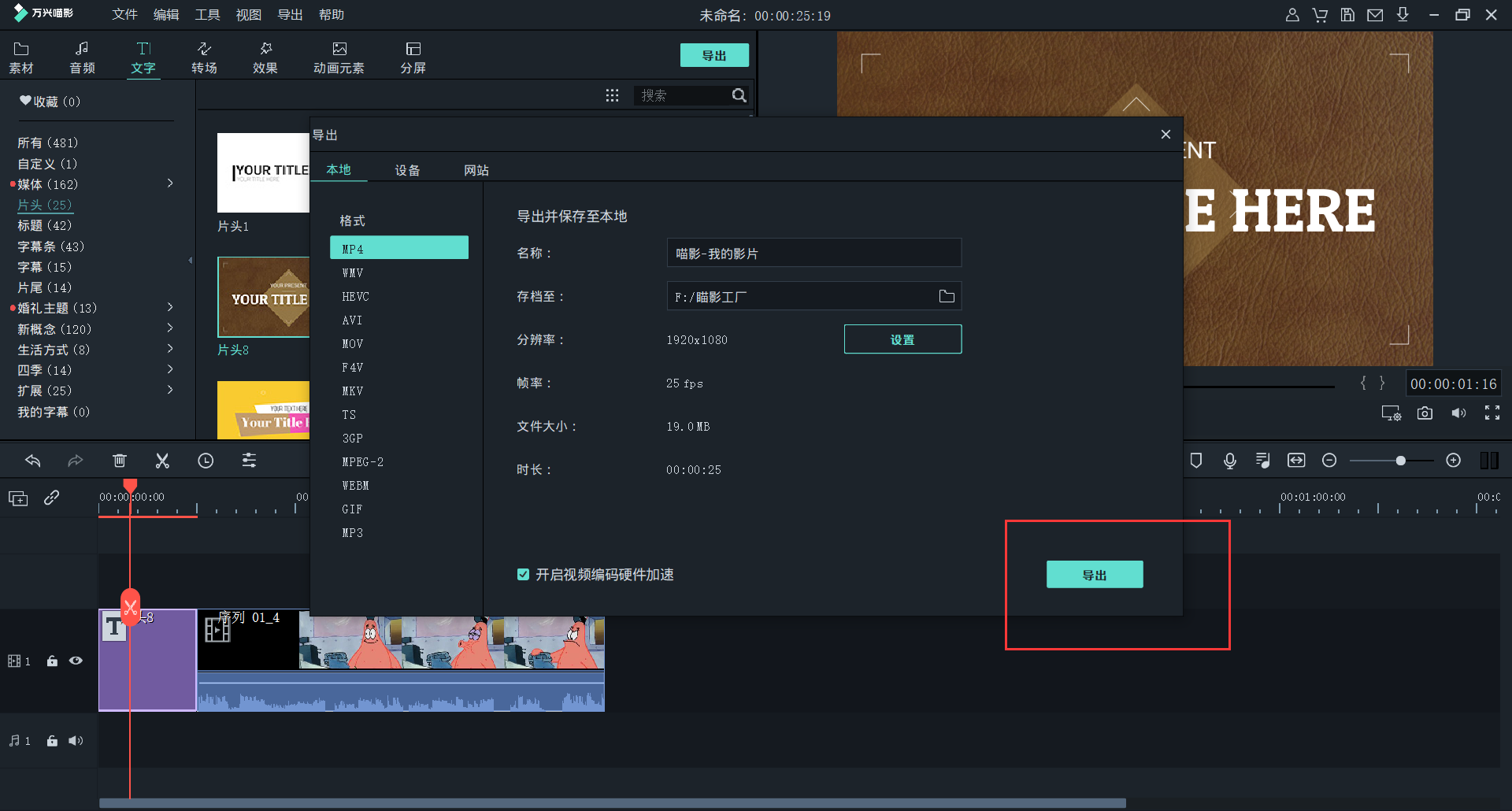Open the audio mixer icon
Viewport: 1512px width, 811px height.
(1263, 461)
